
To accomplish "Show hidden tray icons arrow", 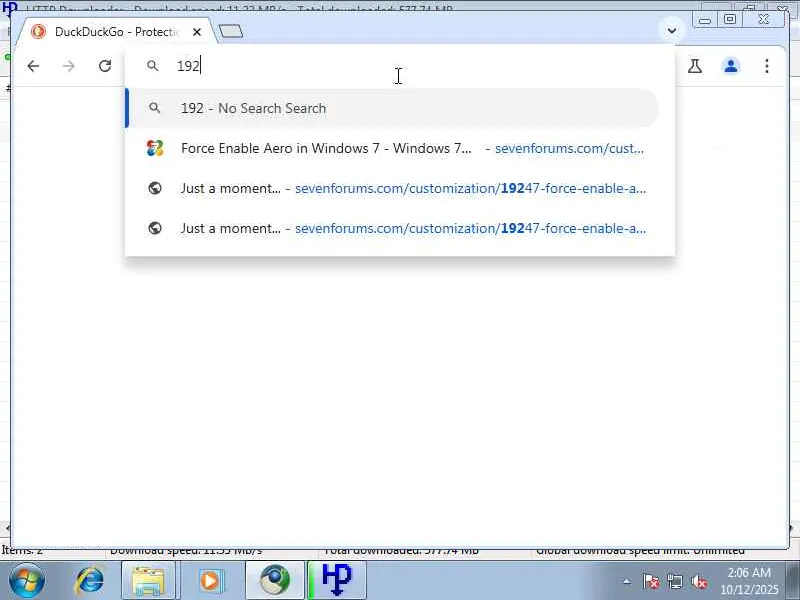I will click(627, 582).
